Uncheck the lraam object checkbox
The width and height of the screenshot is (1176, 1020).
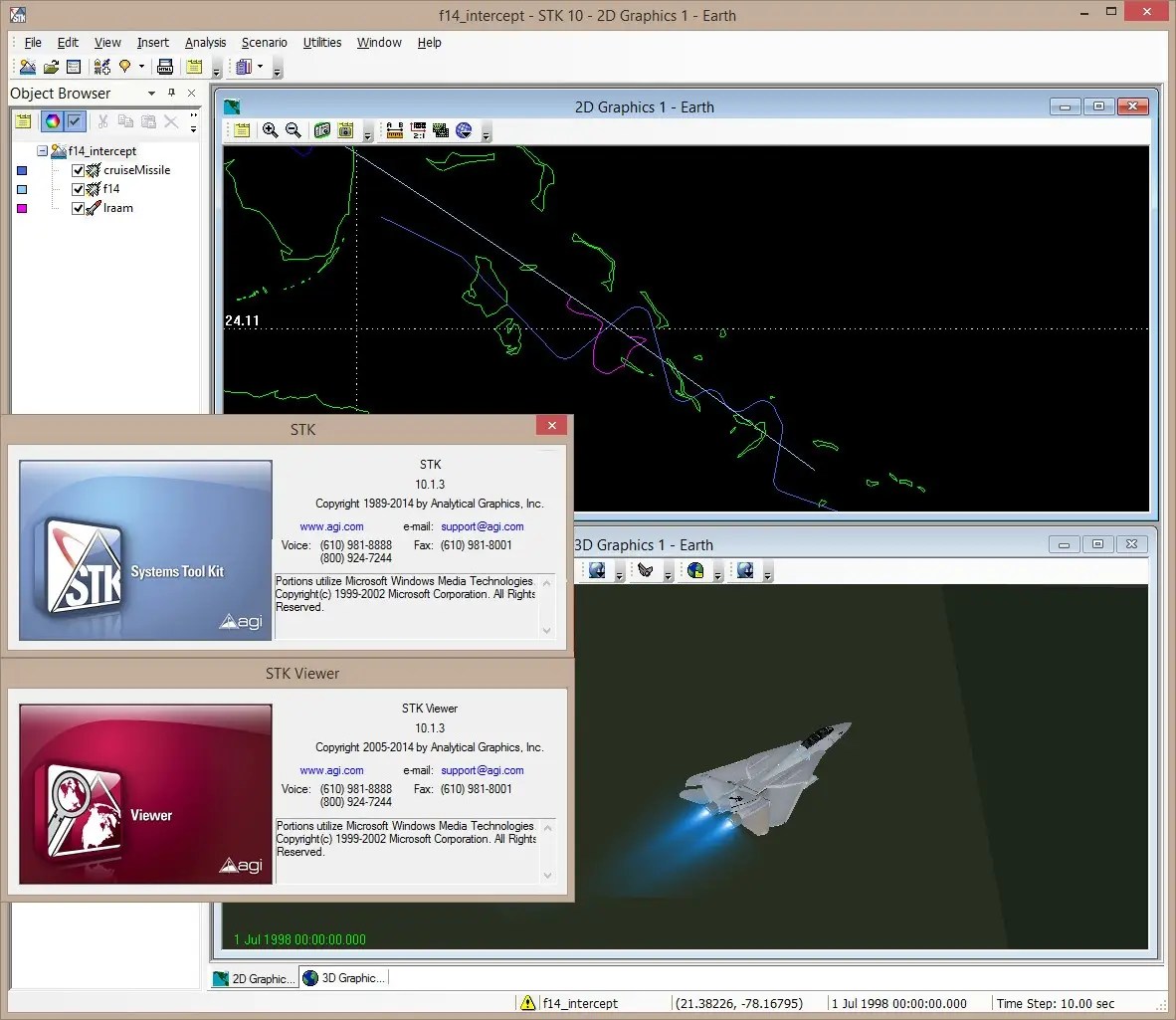[78, 209]
